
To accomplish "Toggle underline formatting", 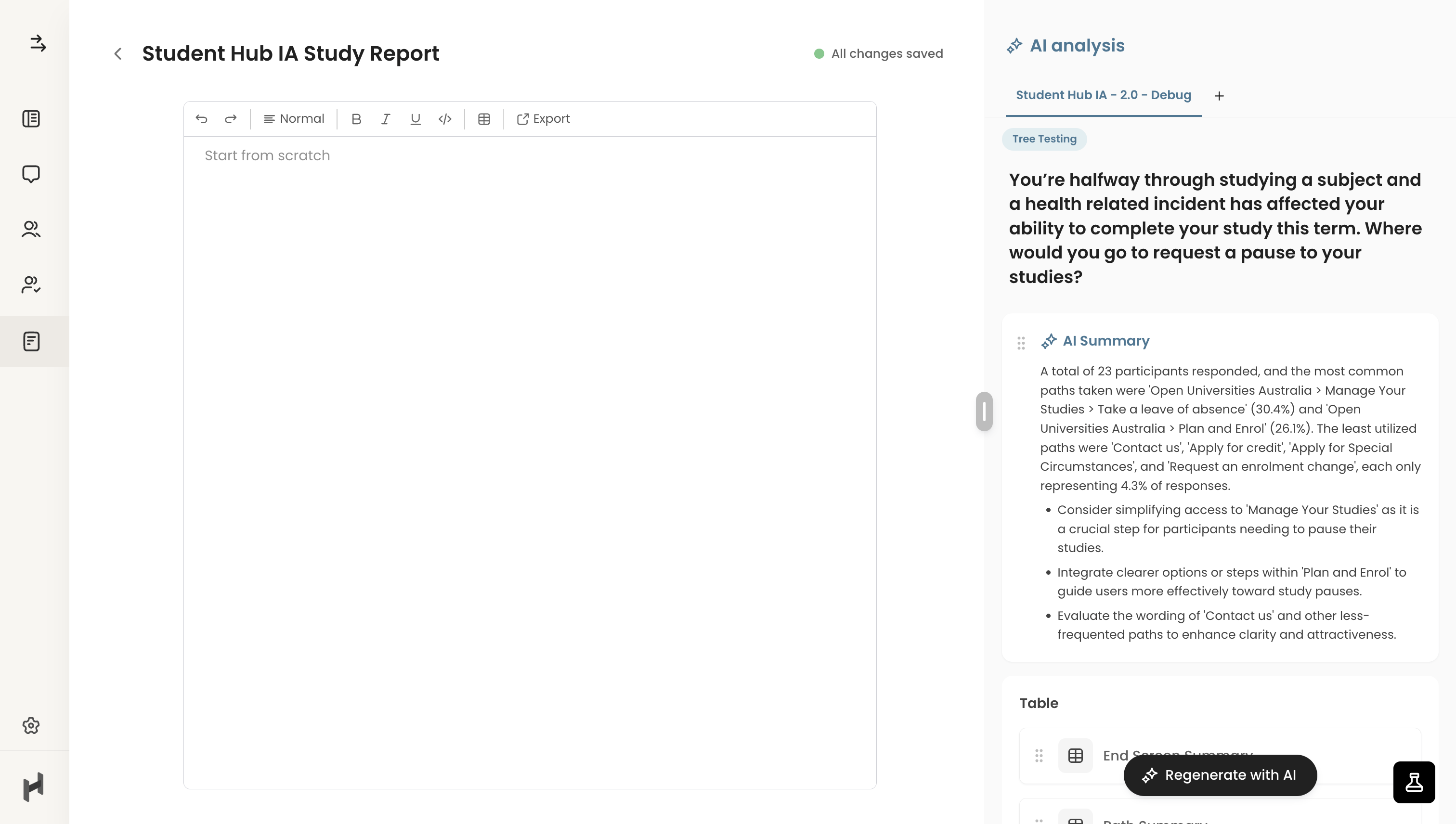I will pyautogui.click(x=416, y=119).
